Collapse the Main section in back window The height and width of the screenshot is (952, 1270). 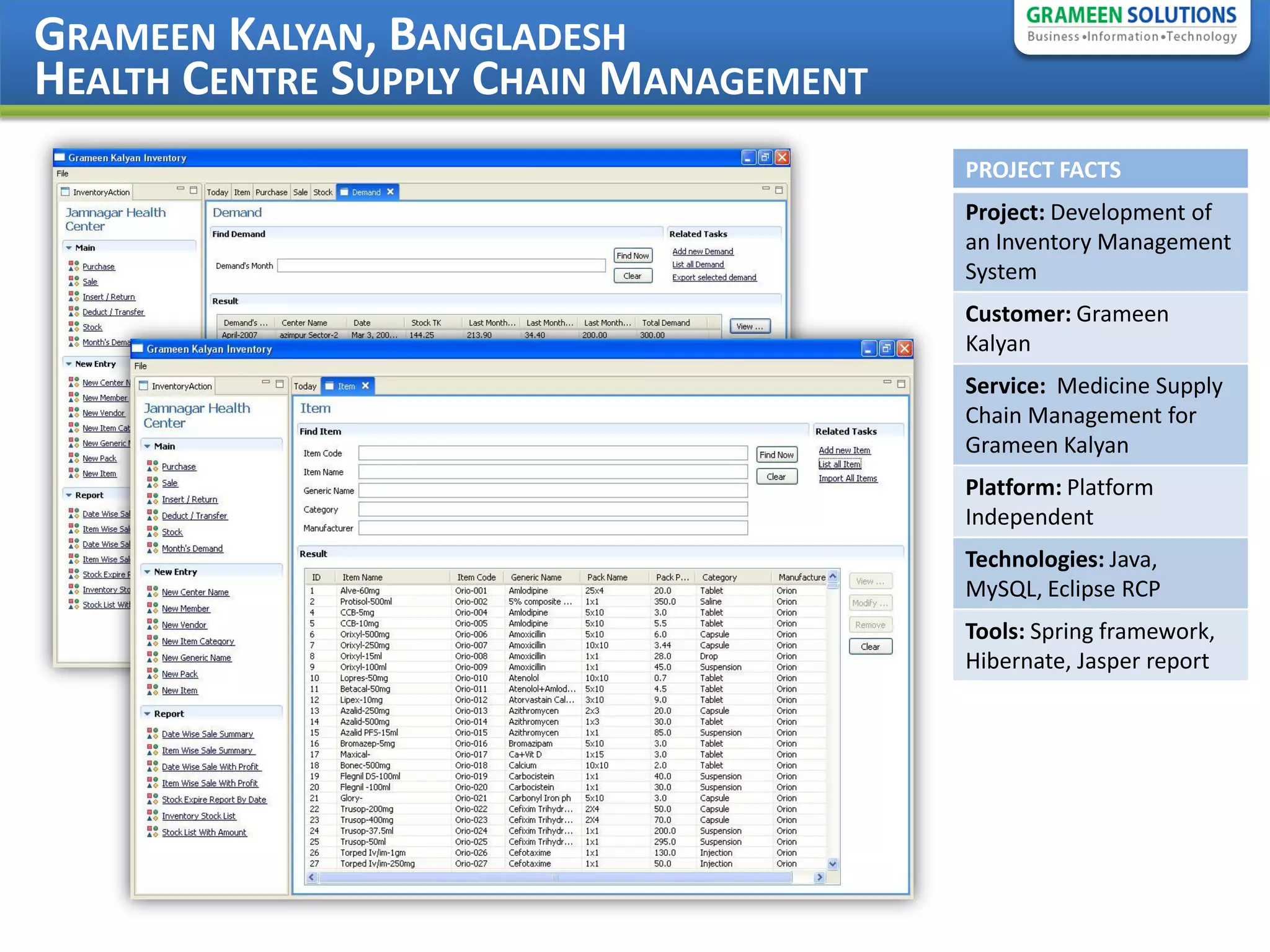[68, 248]
